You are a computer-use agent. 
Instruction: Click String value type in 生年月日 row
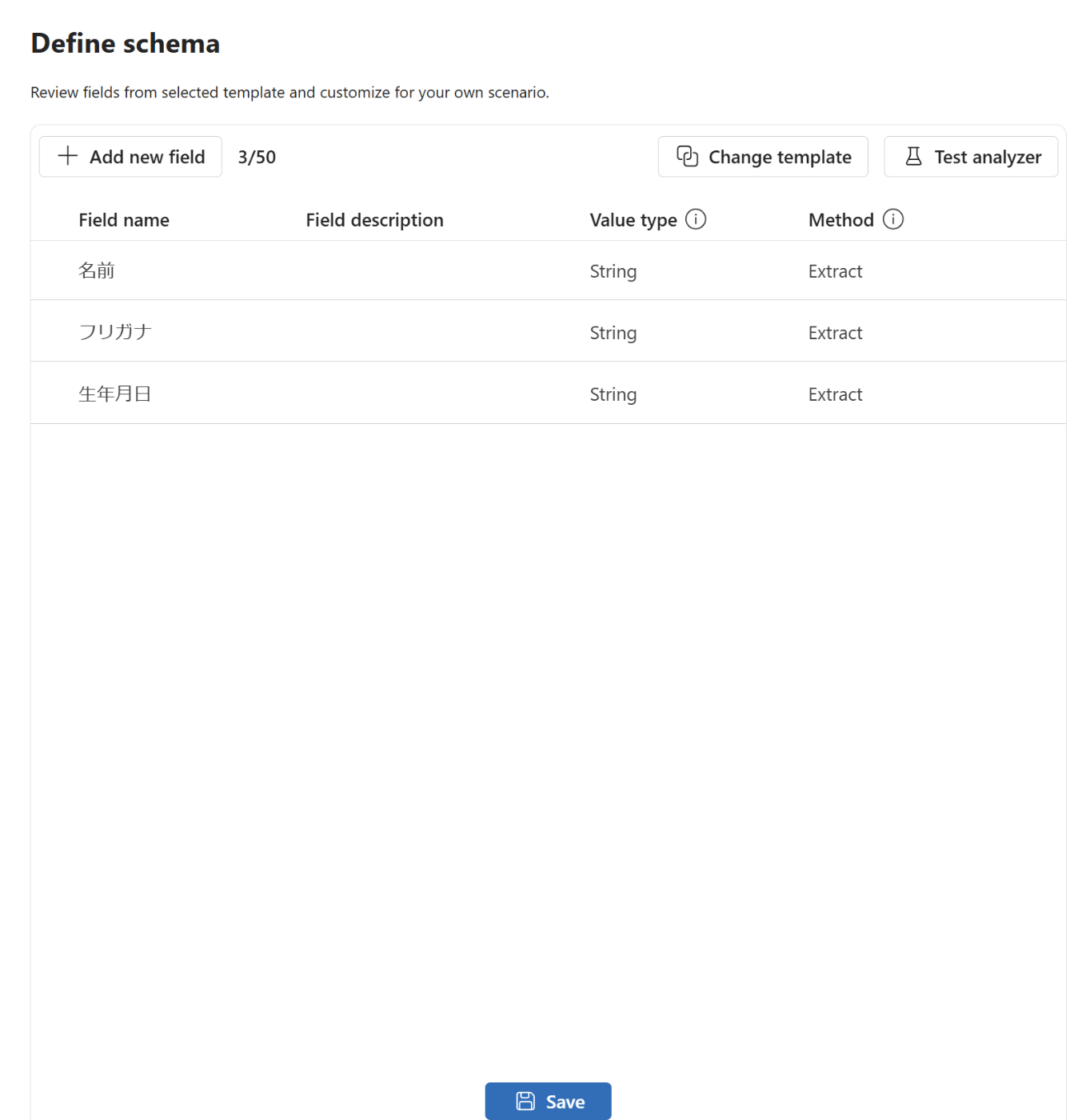tap(613, 394)
